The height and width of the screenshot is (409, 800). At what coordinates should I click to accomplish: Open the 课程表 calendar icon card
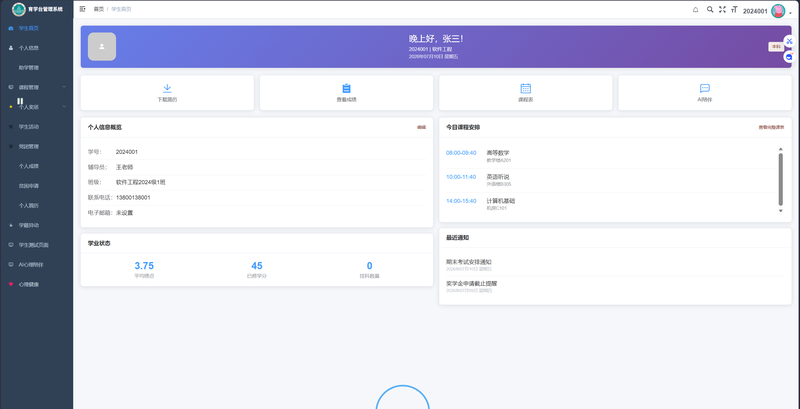point(526,93)
